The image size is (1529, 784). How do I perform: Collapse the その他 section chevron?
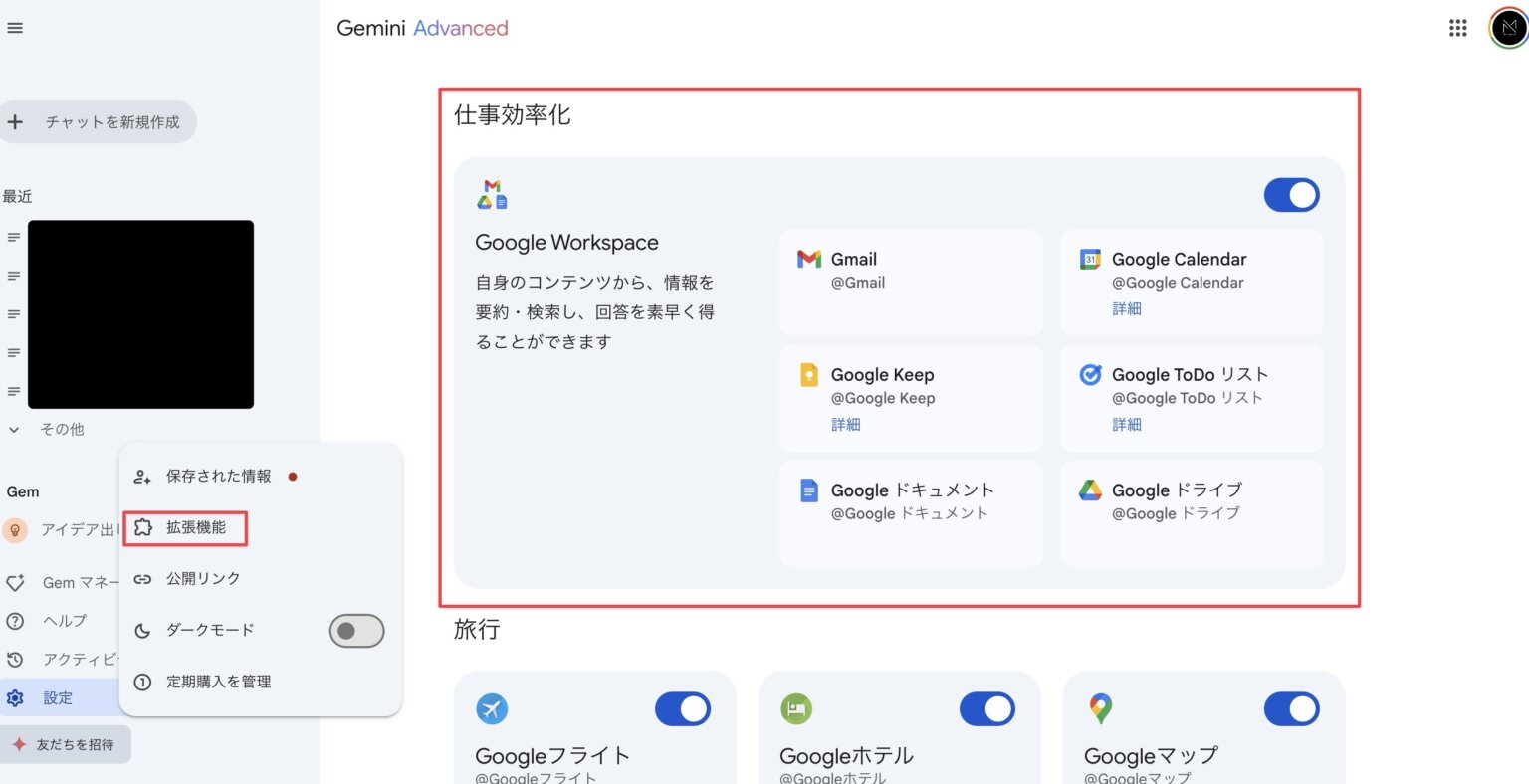13,429
